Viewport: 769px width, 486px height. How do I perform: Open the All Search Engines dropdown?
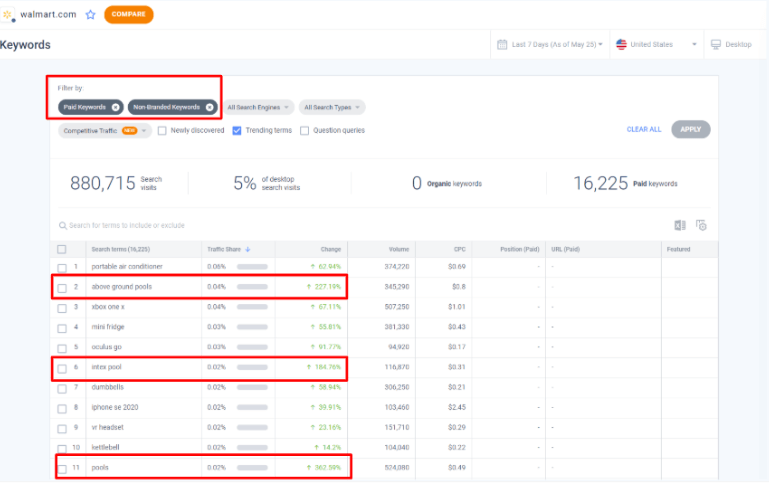[258, 107]
